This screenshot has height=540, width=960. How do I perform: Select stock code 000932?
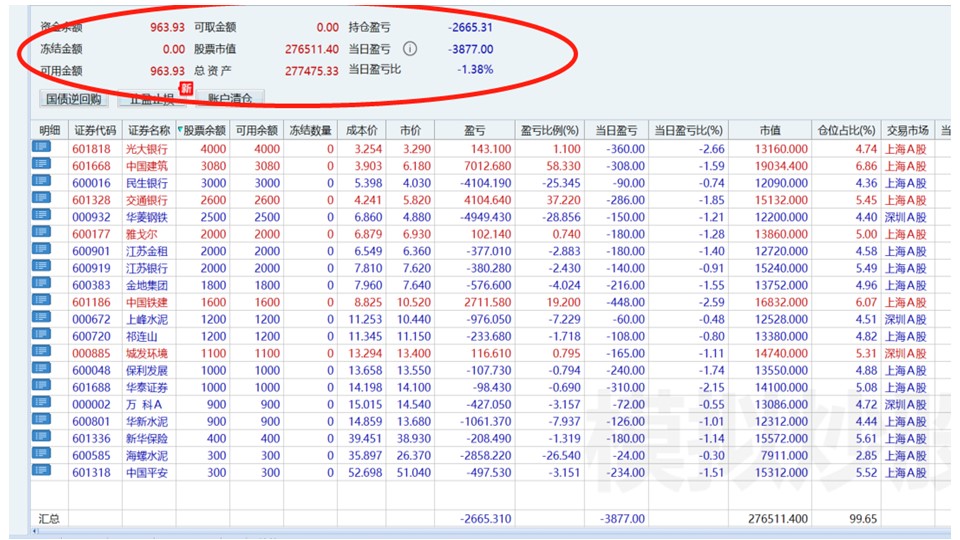(x=91, y=217)
